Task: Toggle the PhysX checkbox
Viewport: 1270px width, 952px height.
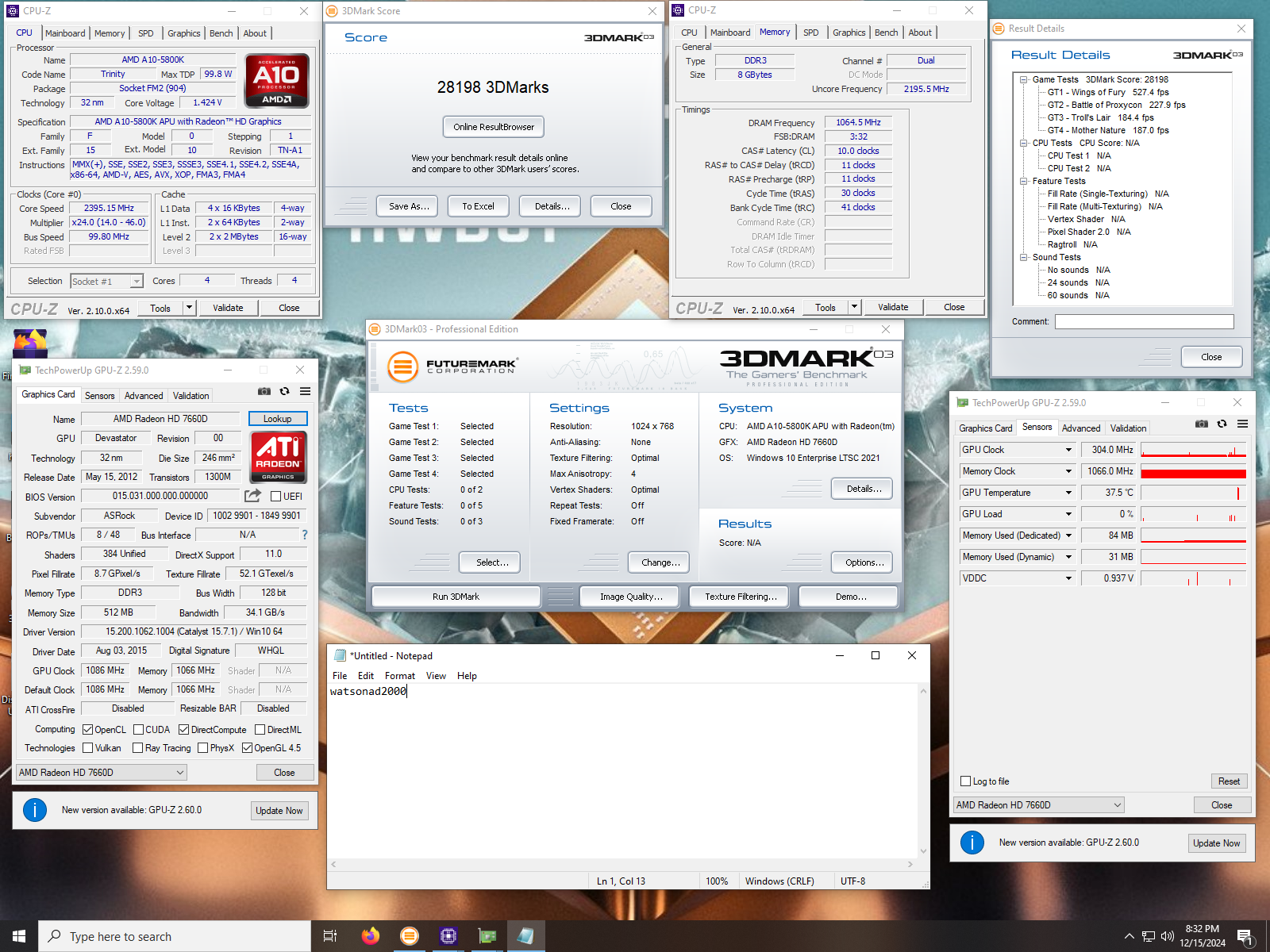Action: pos(202,748)
